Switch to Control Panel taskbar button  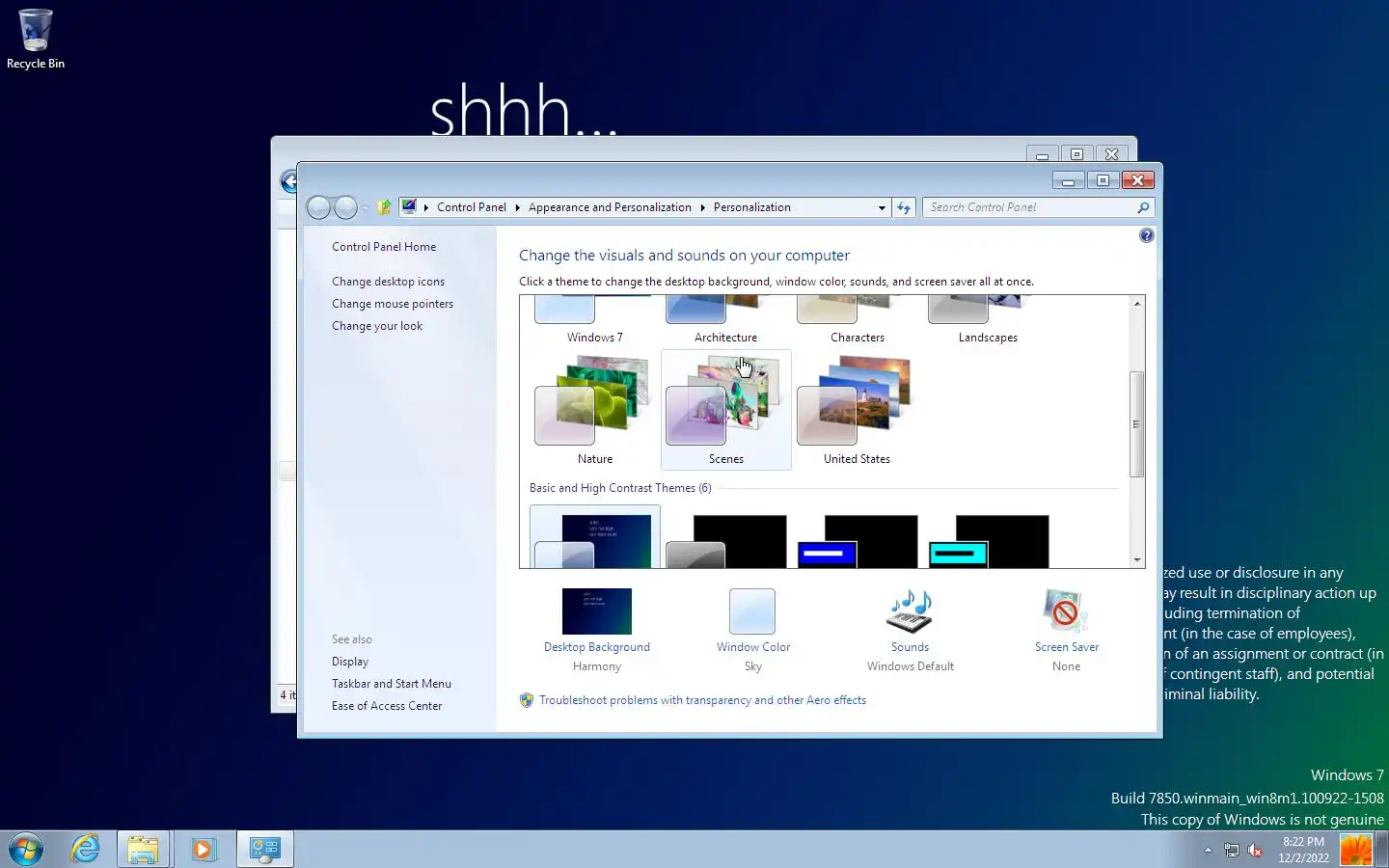pyautogui.click(x=264, y=850)
